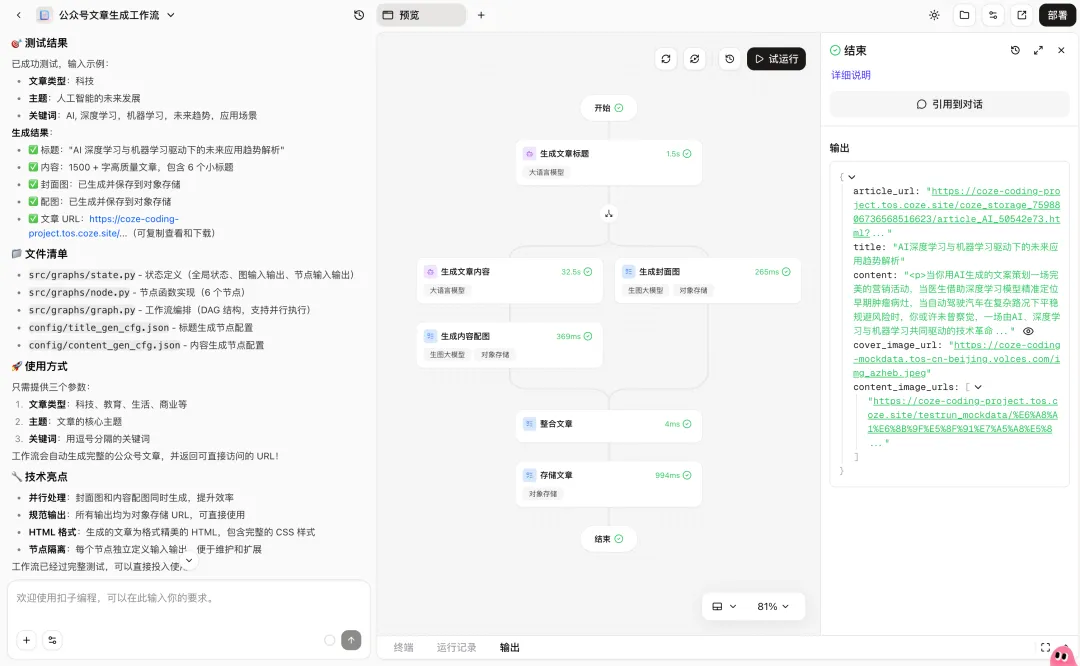Open the 81% zoom level dropdown
This screenshot has width=1080, height=666.
point(773,607)
